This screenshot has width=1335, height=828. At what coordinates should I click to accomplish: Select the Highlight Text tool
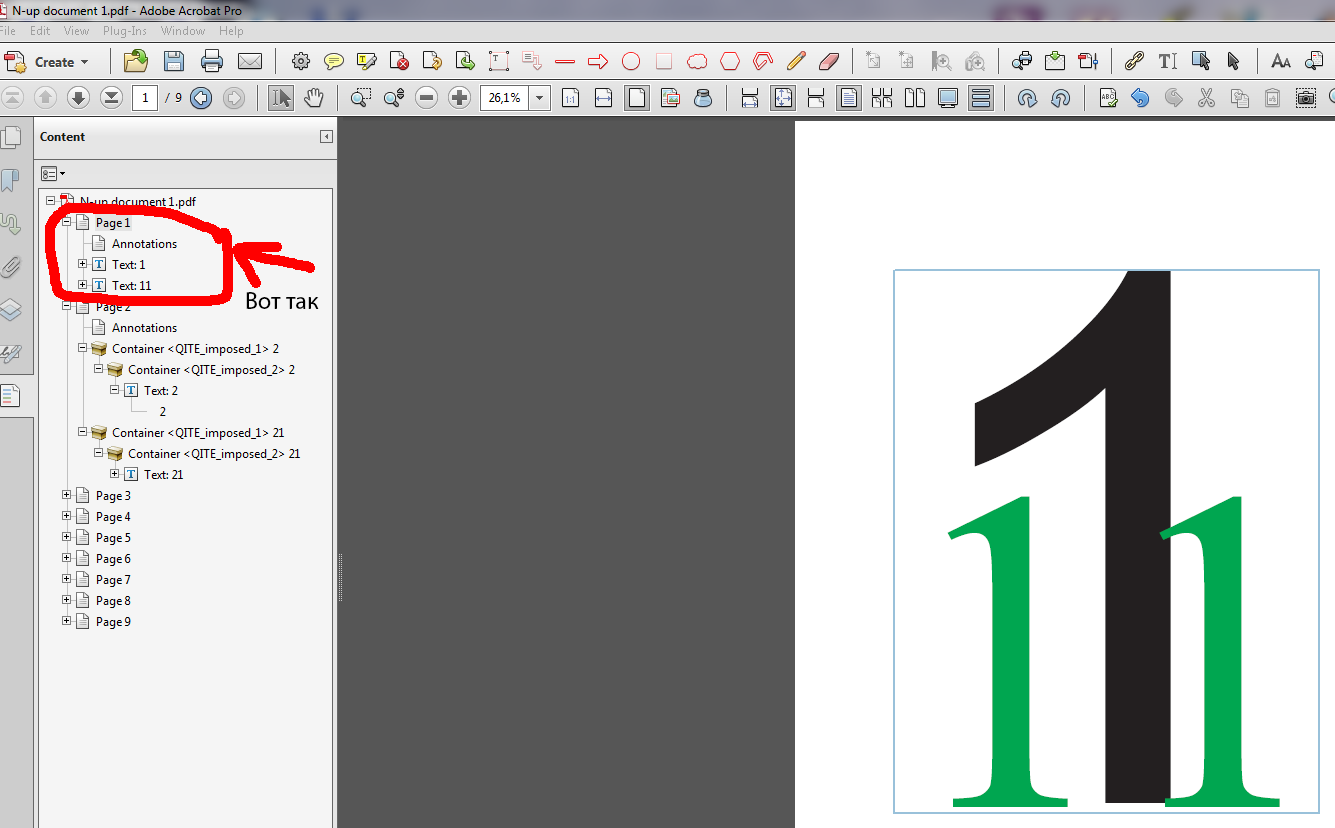[x=367, y=61]
